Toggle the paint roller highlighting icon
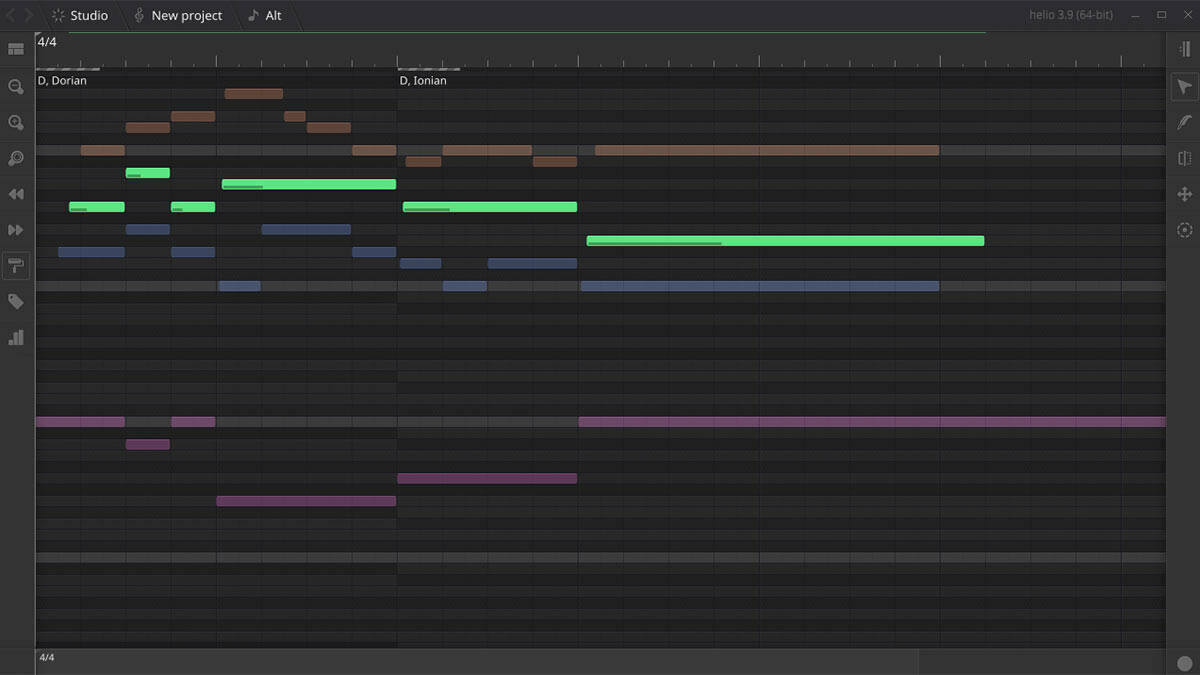This screenshot has height=675, width=1200. pos(16,266)
